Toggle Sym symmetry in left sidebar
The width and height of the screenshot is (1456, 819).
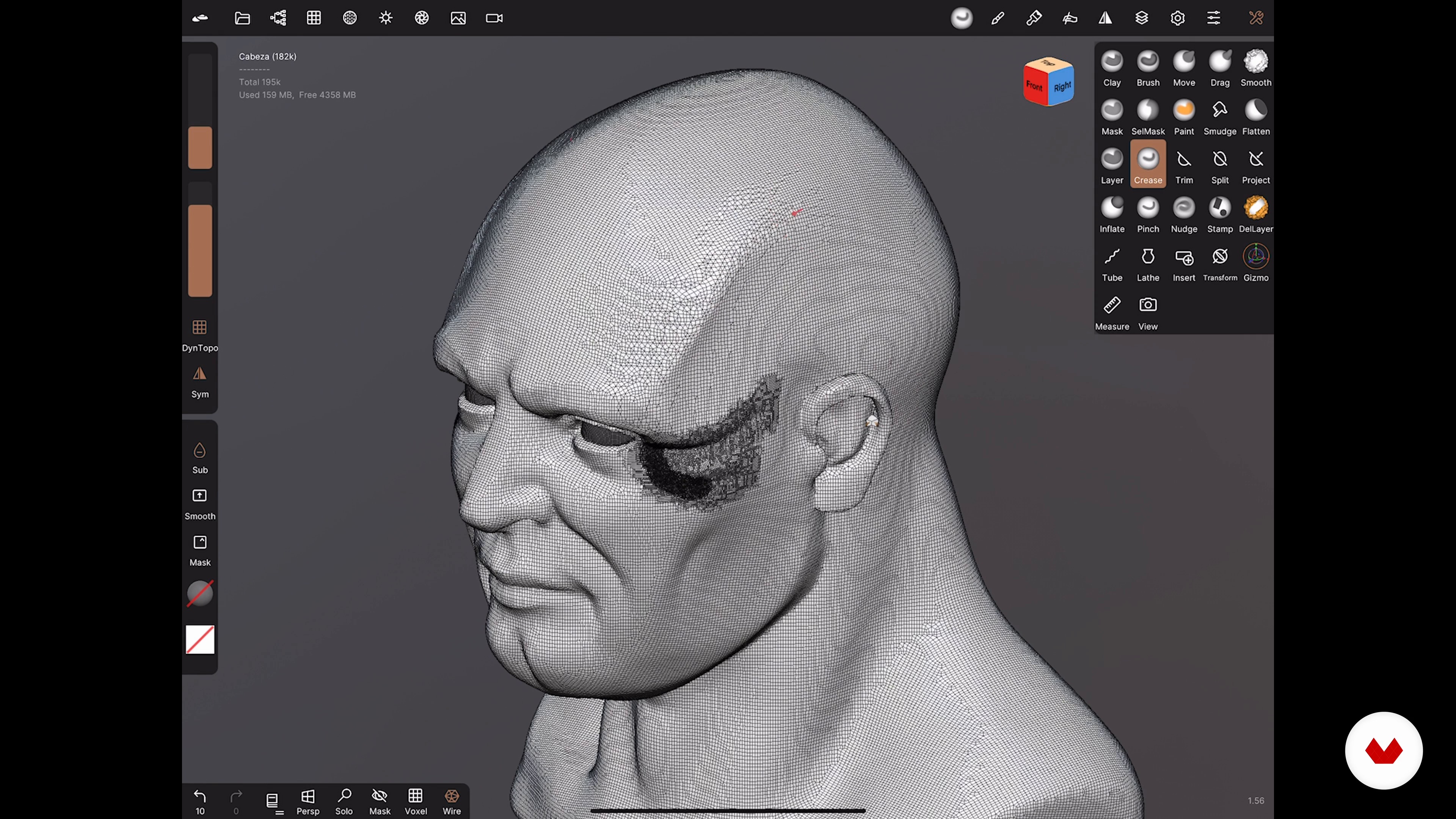(x=199, y=381)
